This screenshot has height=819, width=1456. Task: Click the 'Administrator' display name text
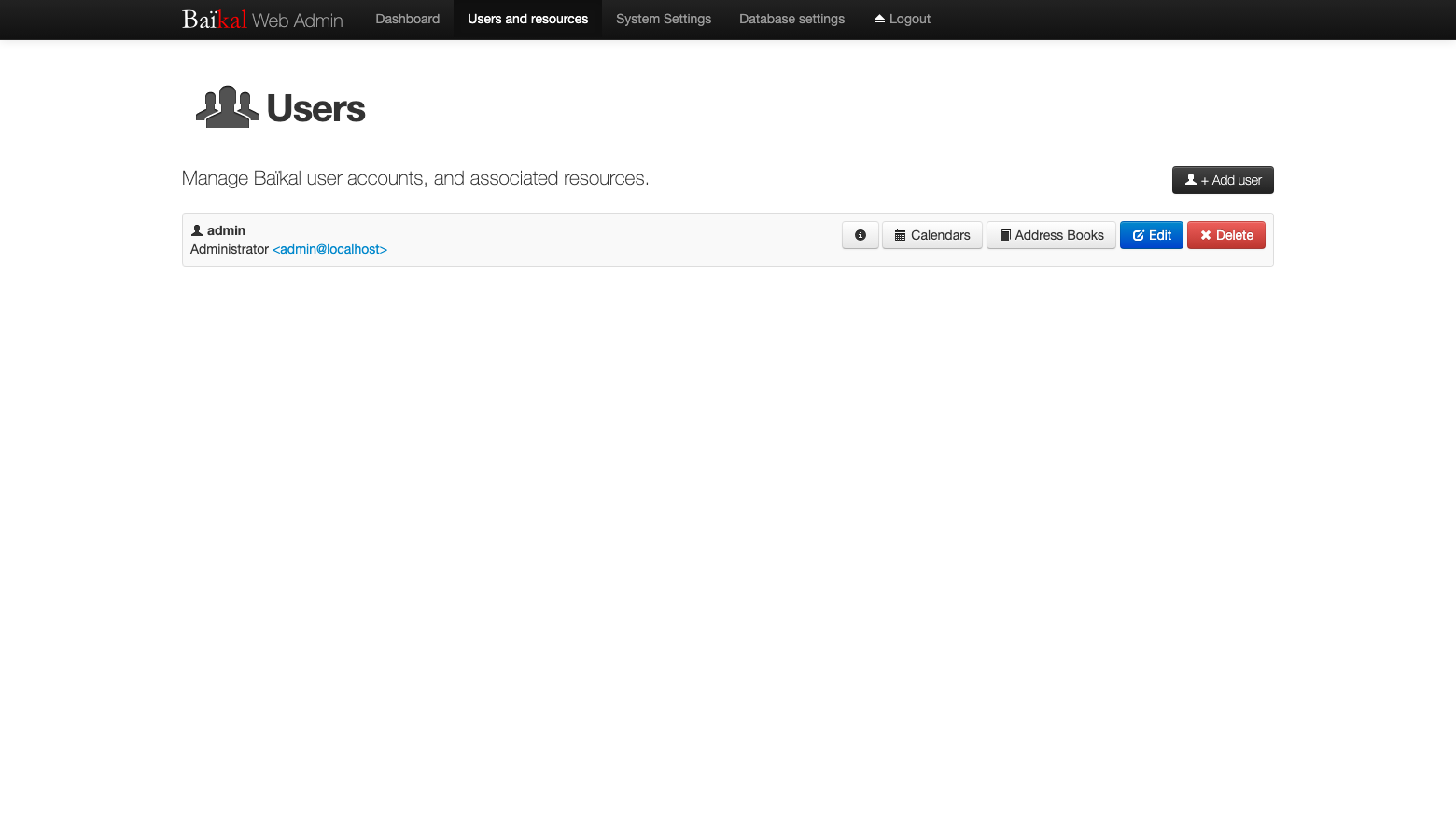[230, 249]
